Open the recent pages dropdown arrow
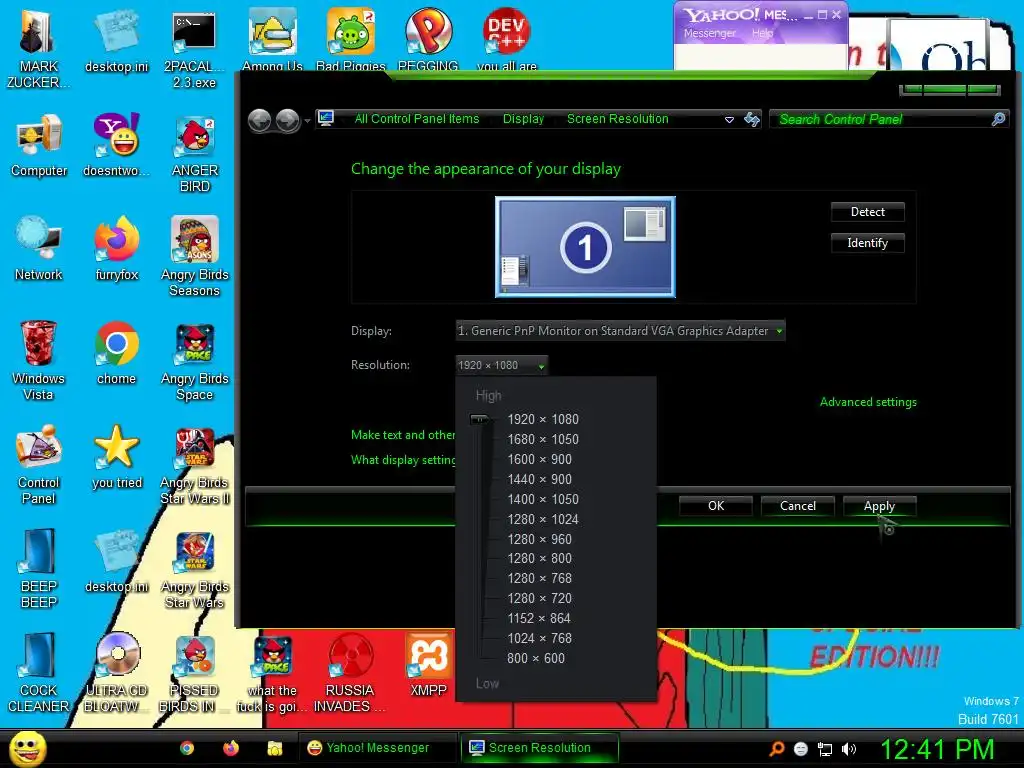This screenshot has width=1024, height=768. (307, 121)
